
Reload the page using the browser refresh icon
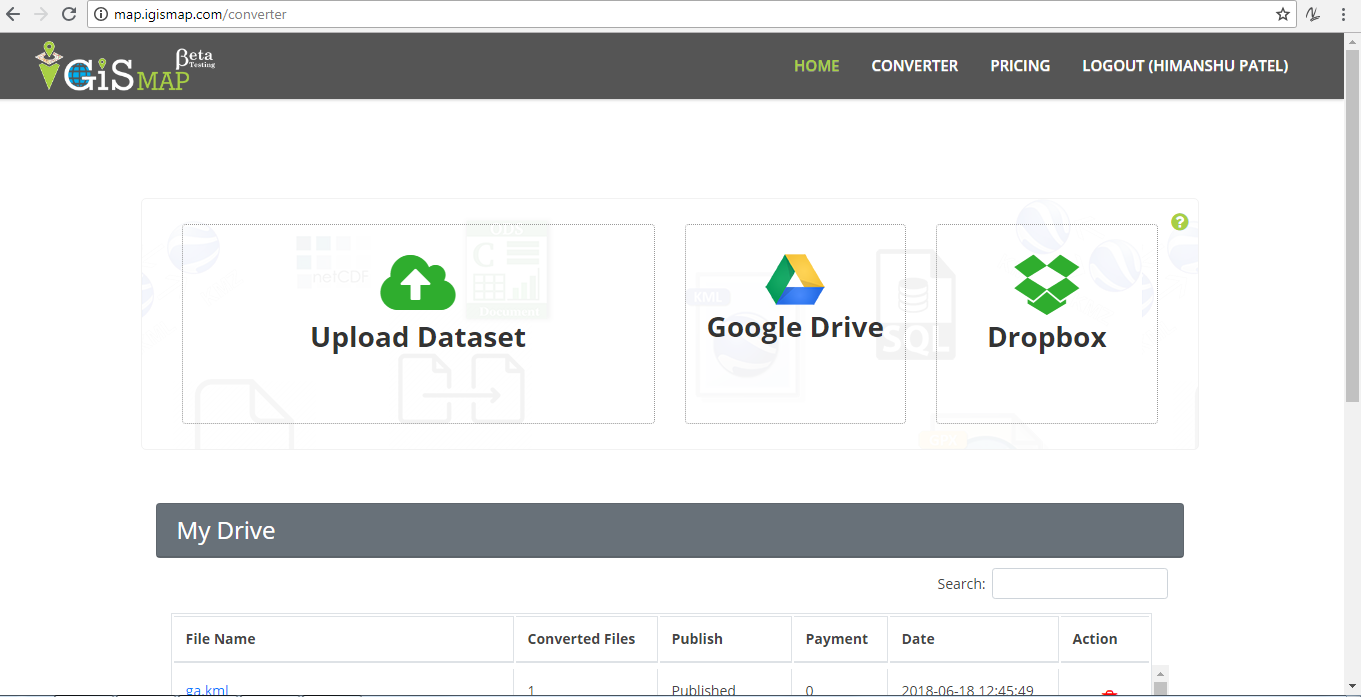pos(69,15)
